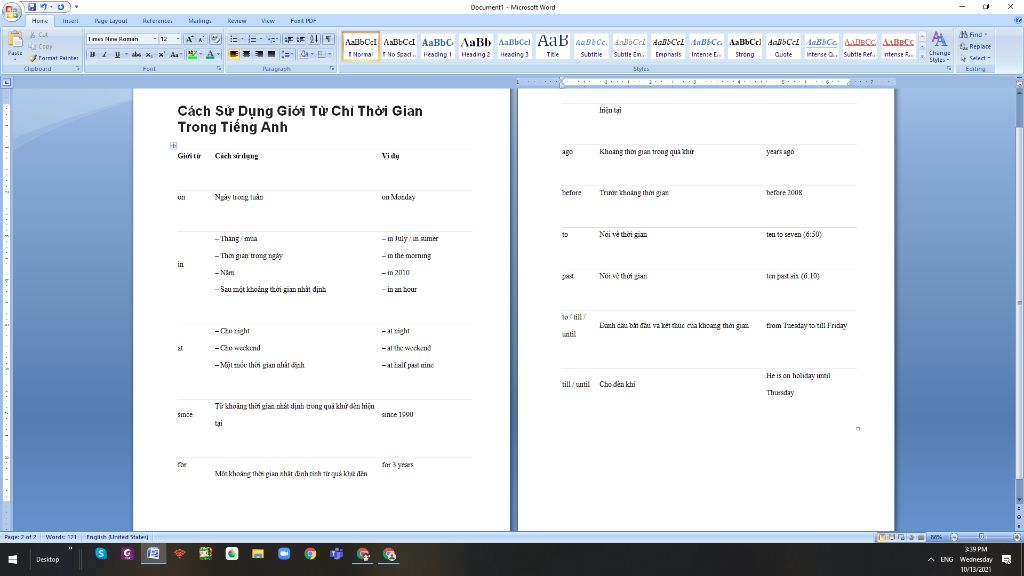Viewport: 1024px width, 576px height.
Task: Toggle strikethrough formatting
Action: pyautogui.click(x=136, y=55)
